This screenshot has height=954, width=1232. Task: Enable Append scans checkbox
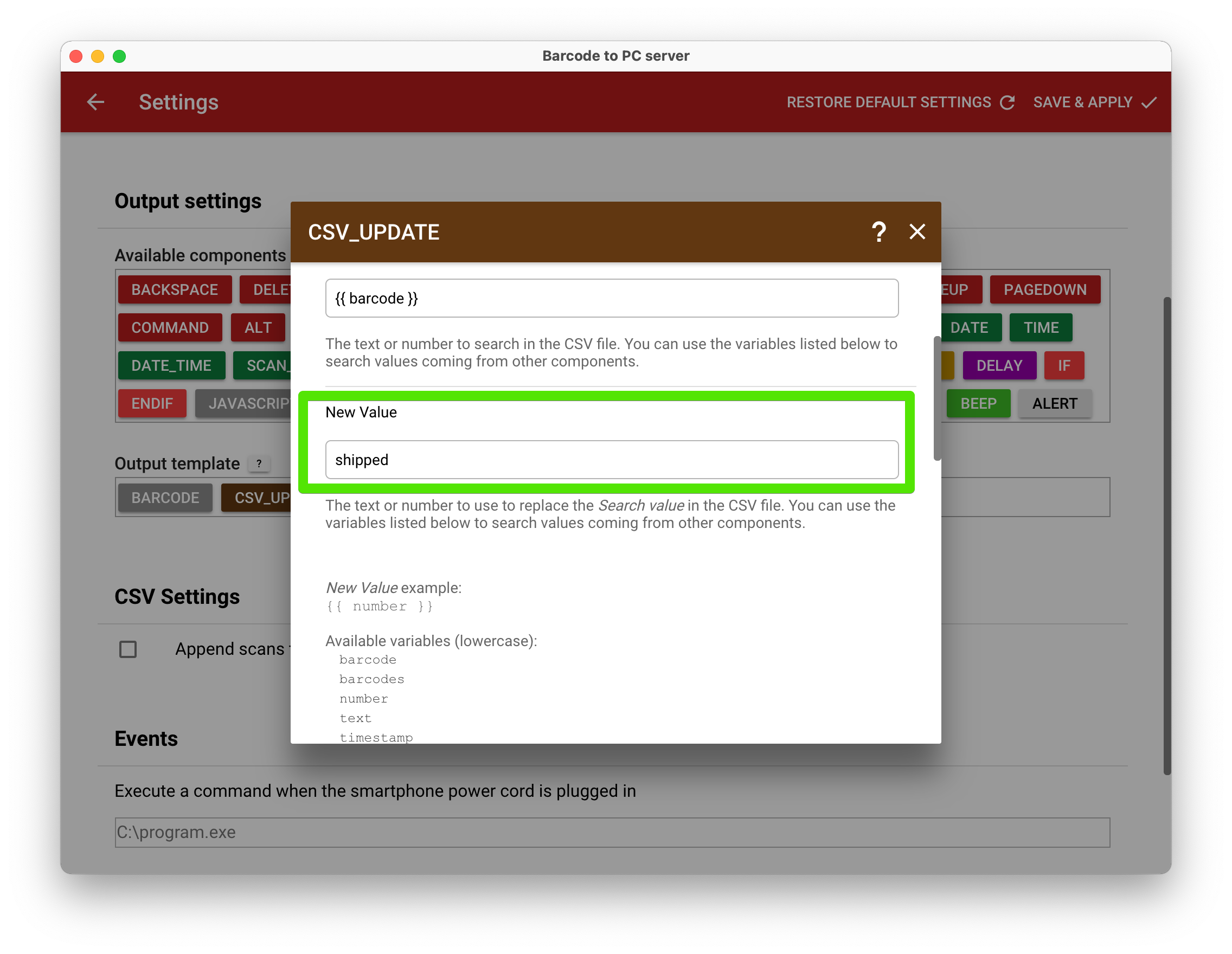128,648
